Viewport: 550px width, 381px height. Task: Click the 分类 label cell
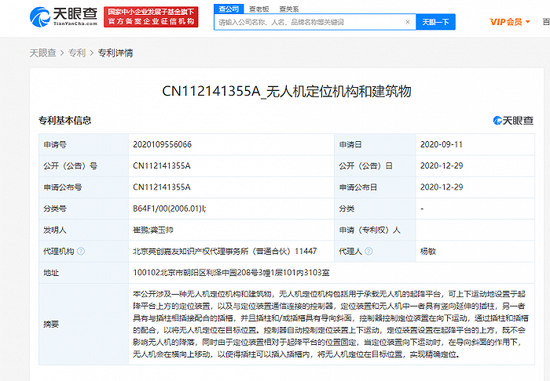tap(375, 209)
